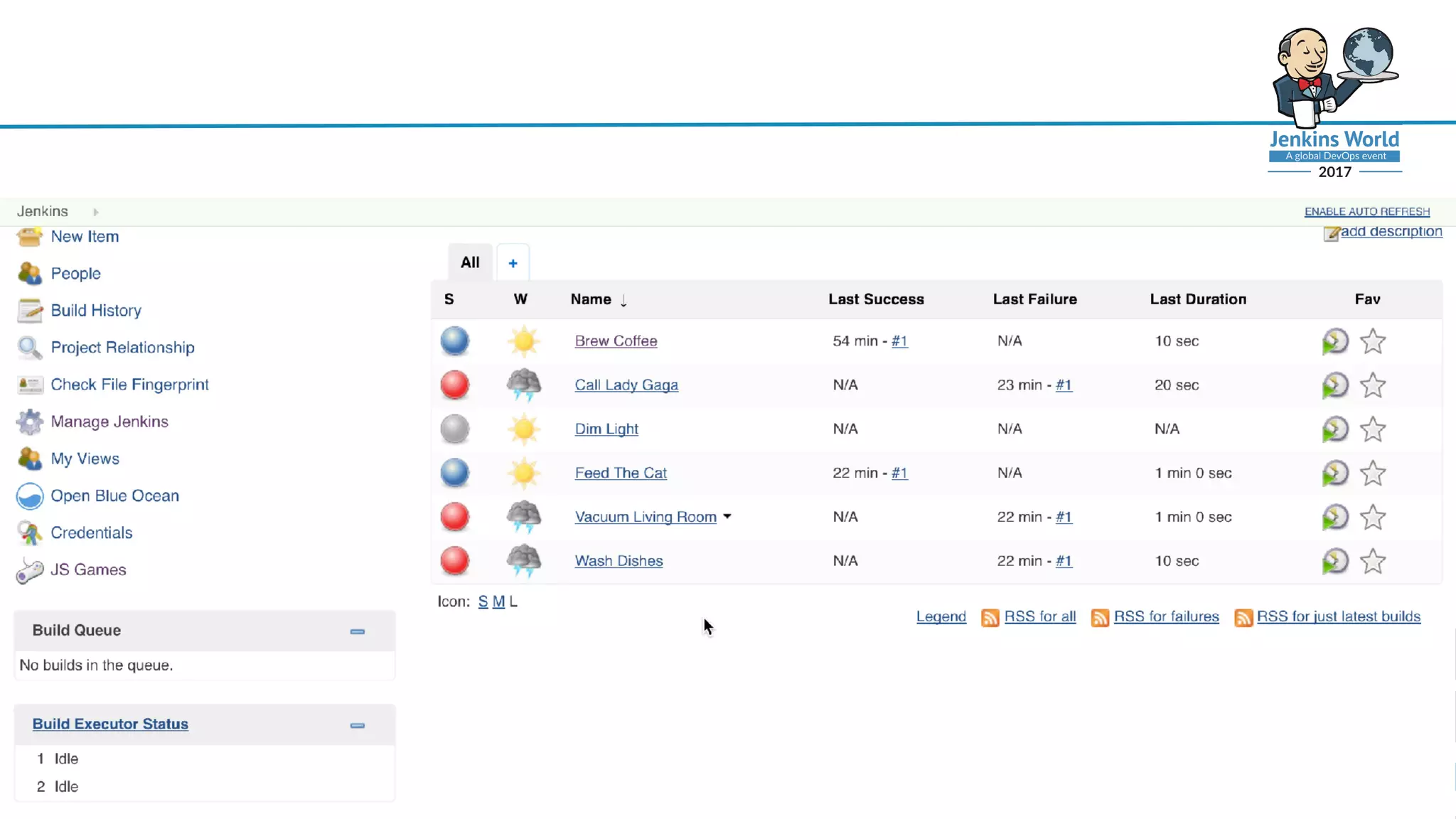Open the Legend link
The height and width of the screenshot is (819, 1456).
pos(941,617)
